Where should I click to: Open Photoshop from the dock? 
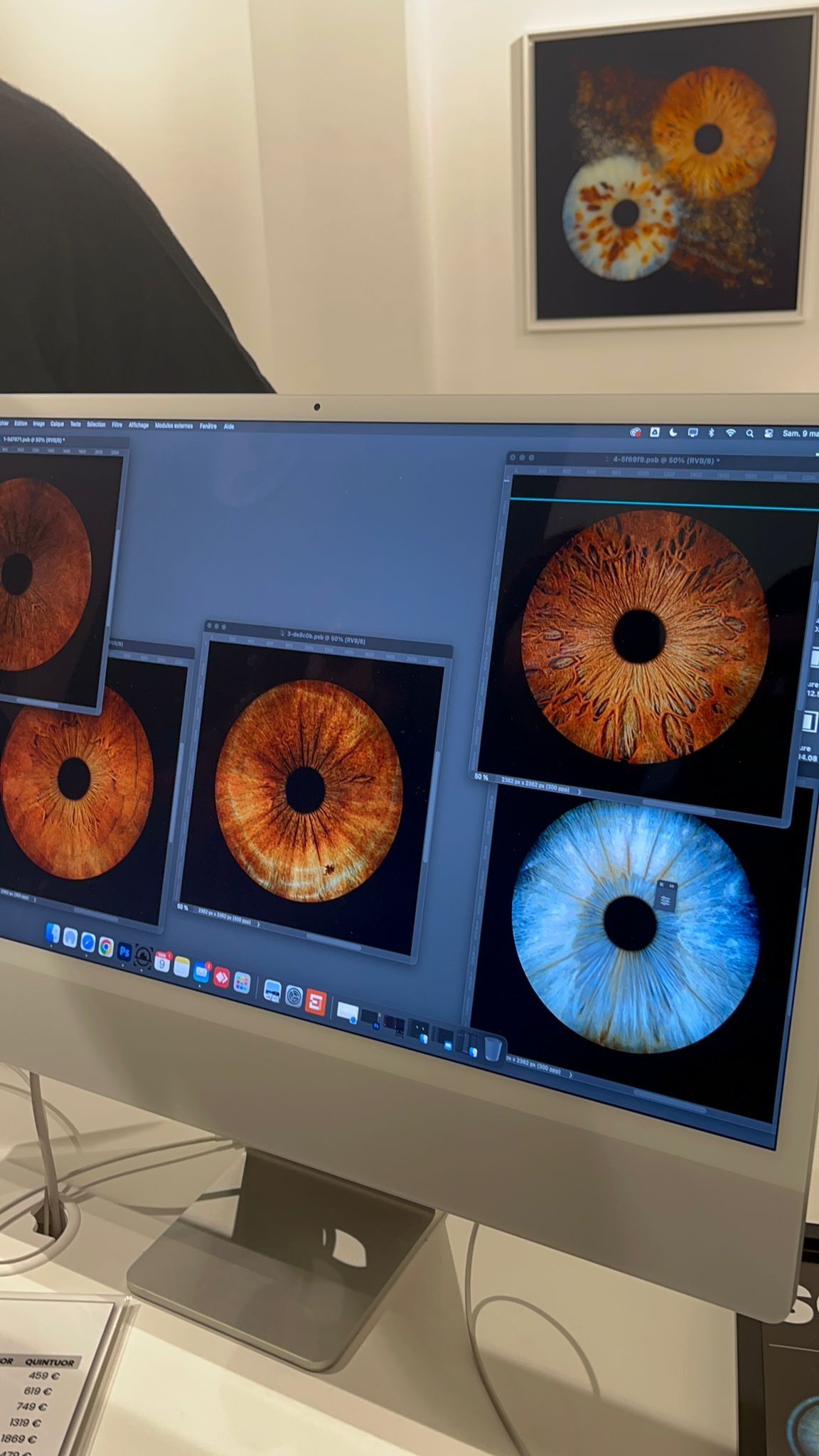click(x=124, y=951)
